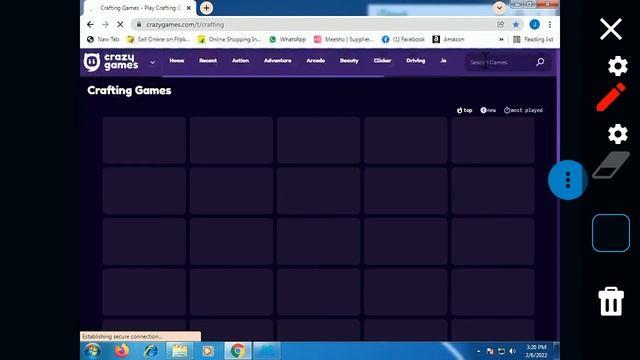
Task: Open a new browser tab
Action: [207, 8]
